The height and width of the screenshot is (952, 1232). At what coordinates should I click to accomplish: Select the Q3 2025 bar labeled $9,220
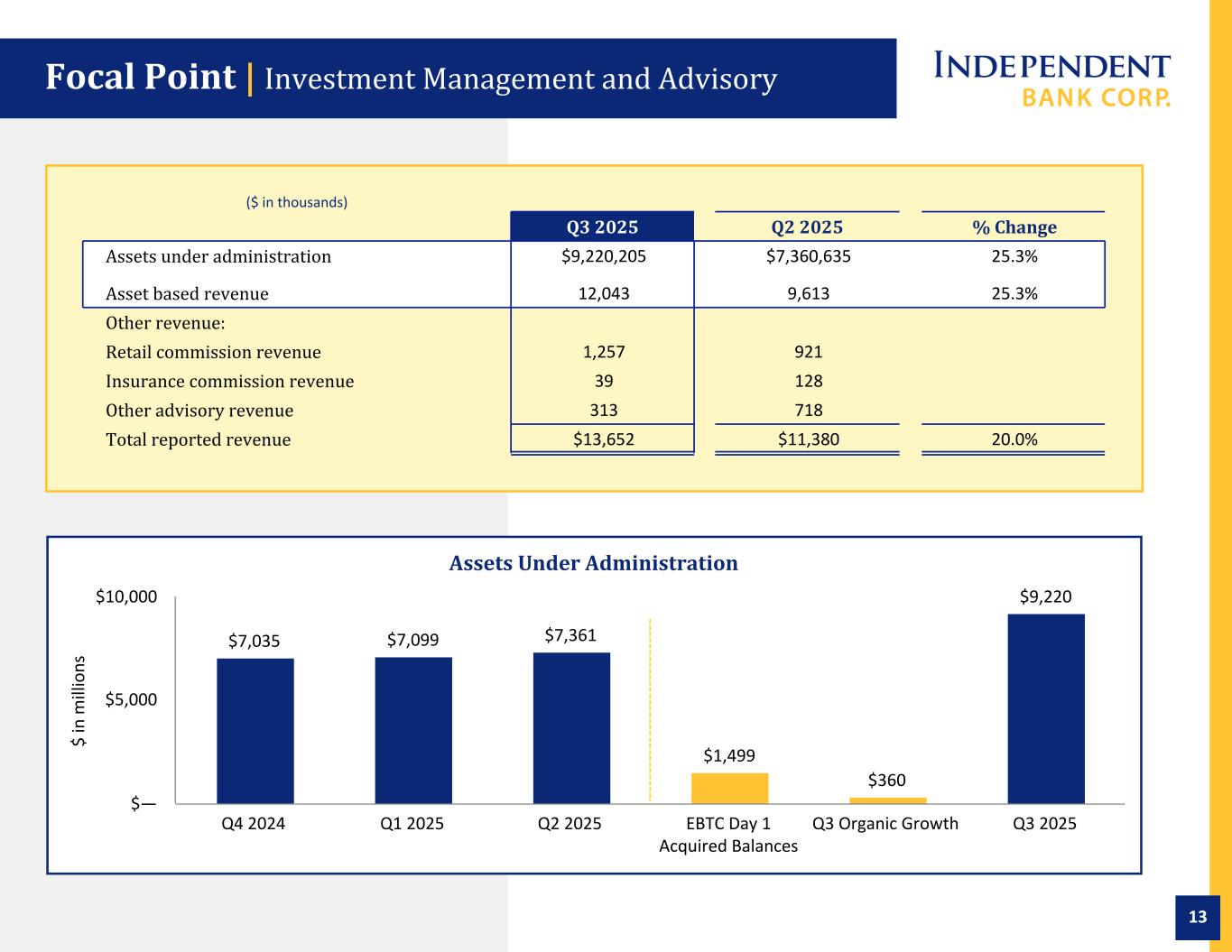click(x=1046, y=708)
